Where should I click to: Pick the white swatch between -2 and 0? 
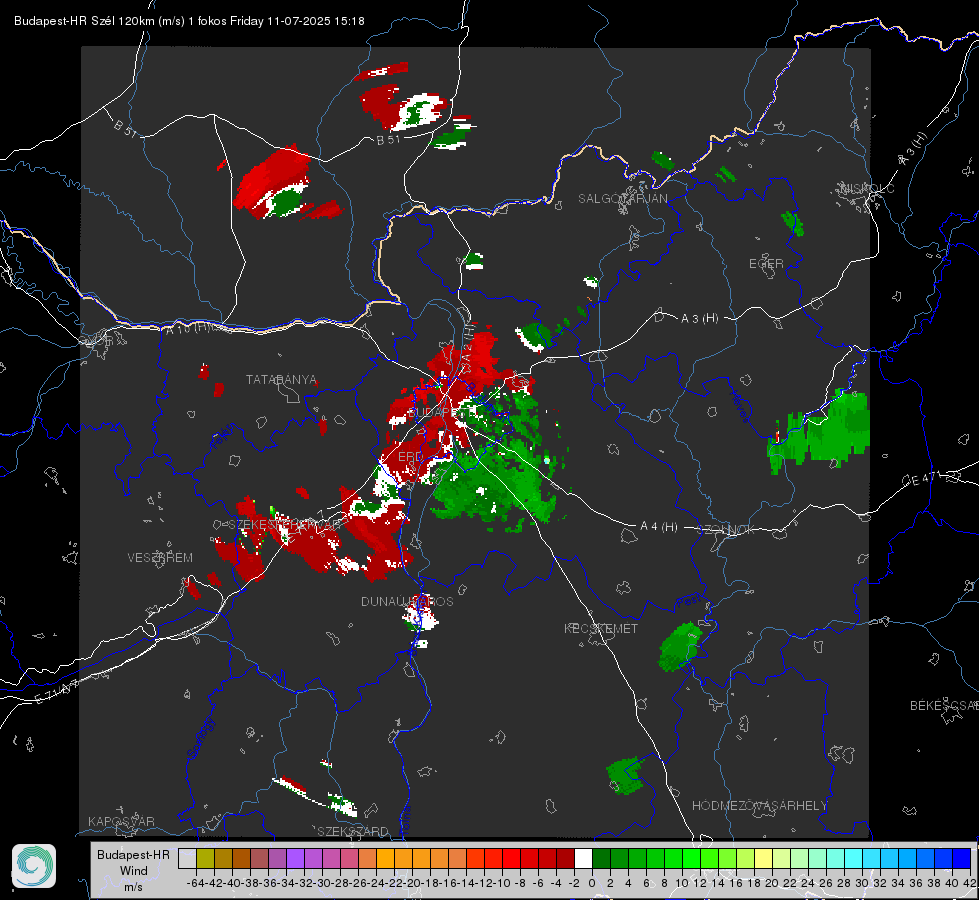point(583,858)
